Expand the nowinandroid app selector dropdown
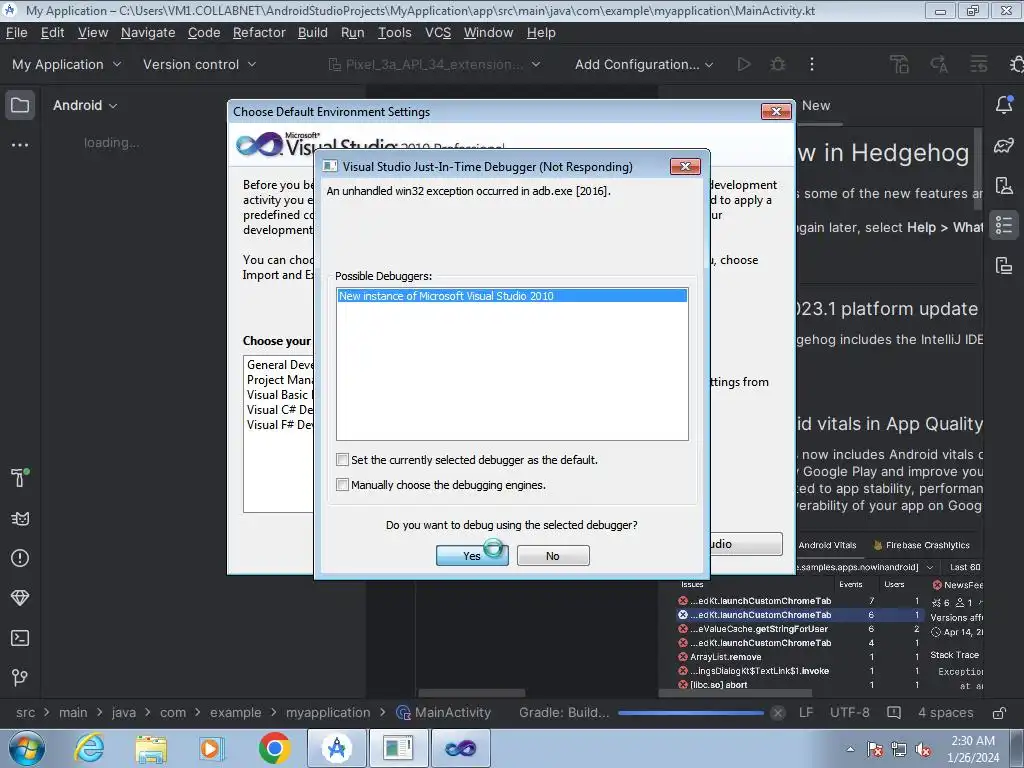The height and width of the screenshot is (768, 1024). click(866, 567)
